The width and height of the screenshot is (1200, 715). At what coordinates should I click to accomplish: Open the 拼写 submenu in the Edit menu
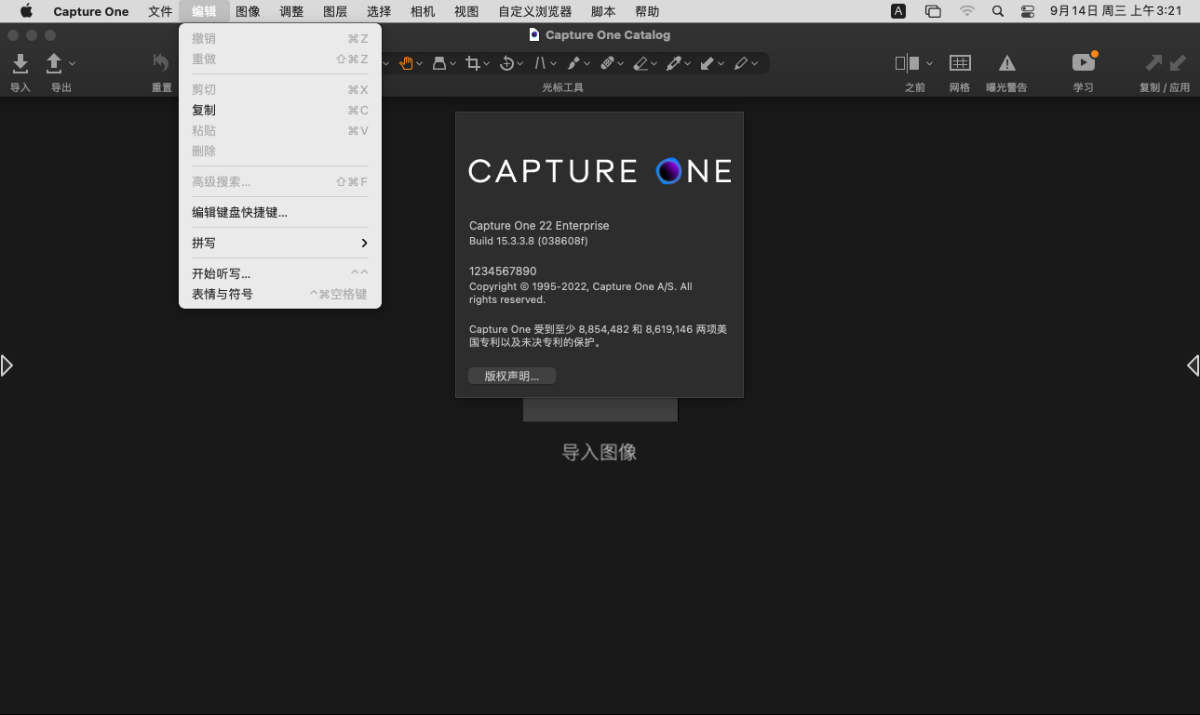pos(280,243)
